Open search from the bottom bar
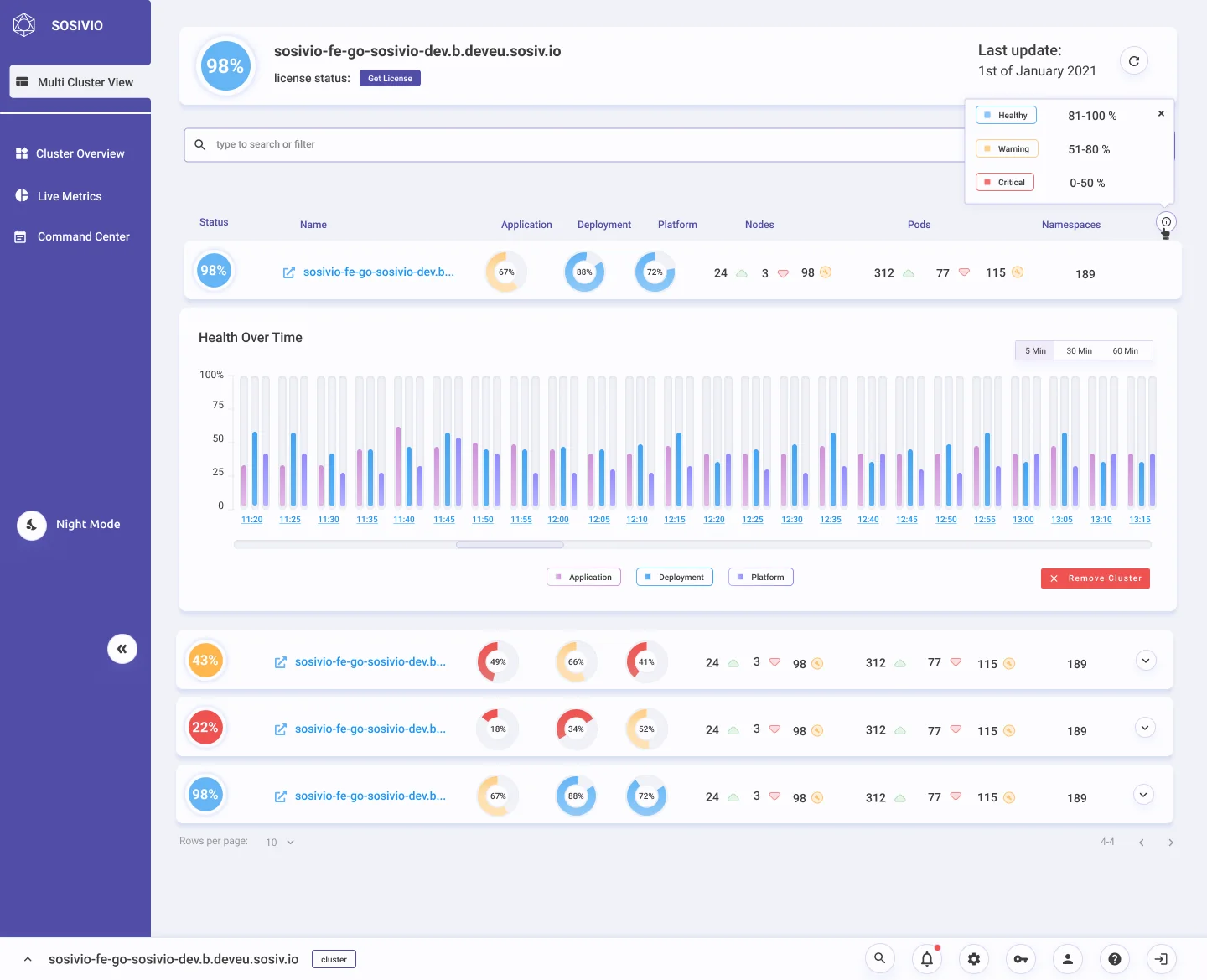The image size is (1207, 980). (x=880, y=959)
